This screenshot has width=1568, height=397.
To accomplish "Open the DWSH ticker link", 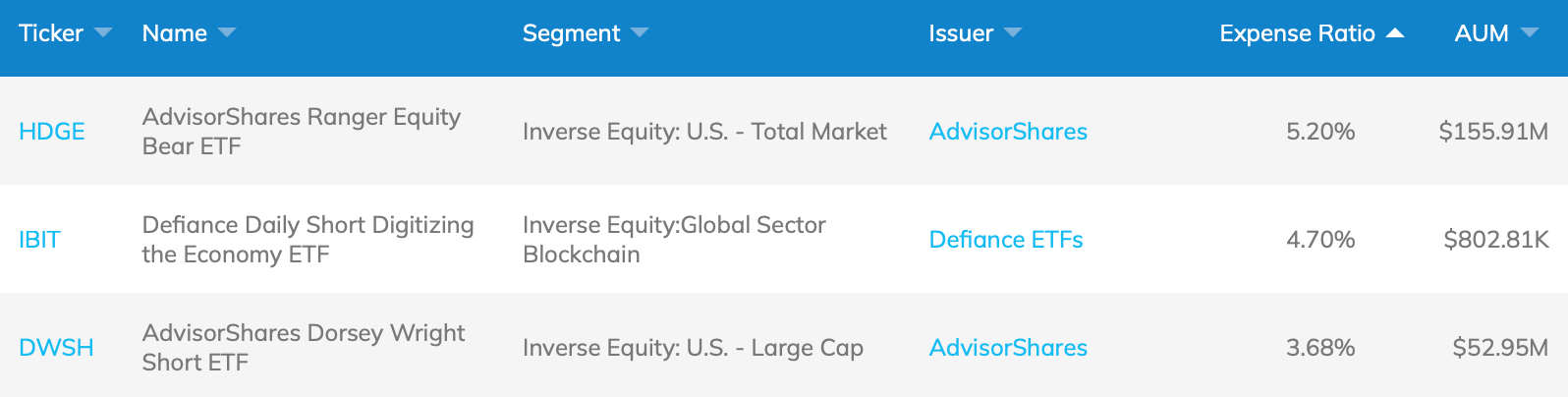I will pos(56,348).
